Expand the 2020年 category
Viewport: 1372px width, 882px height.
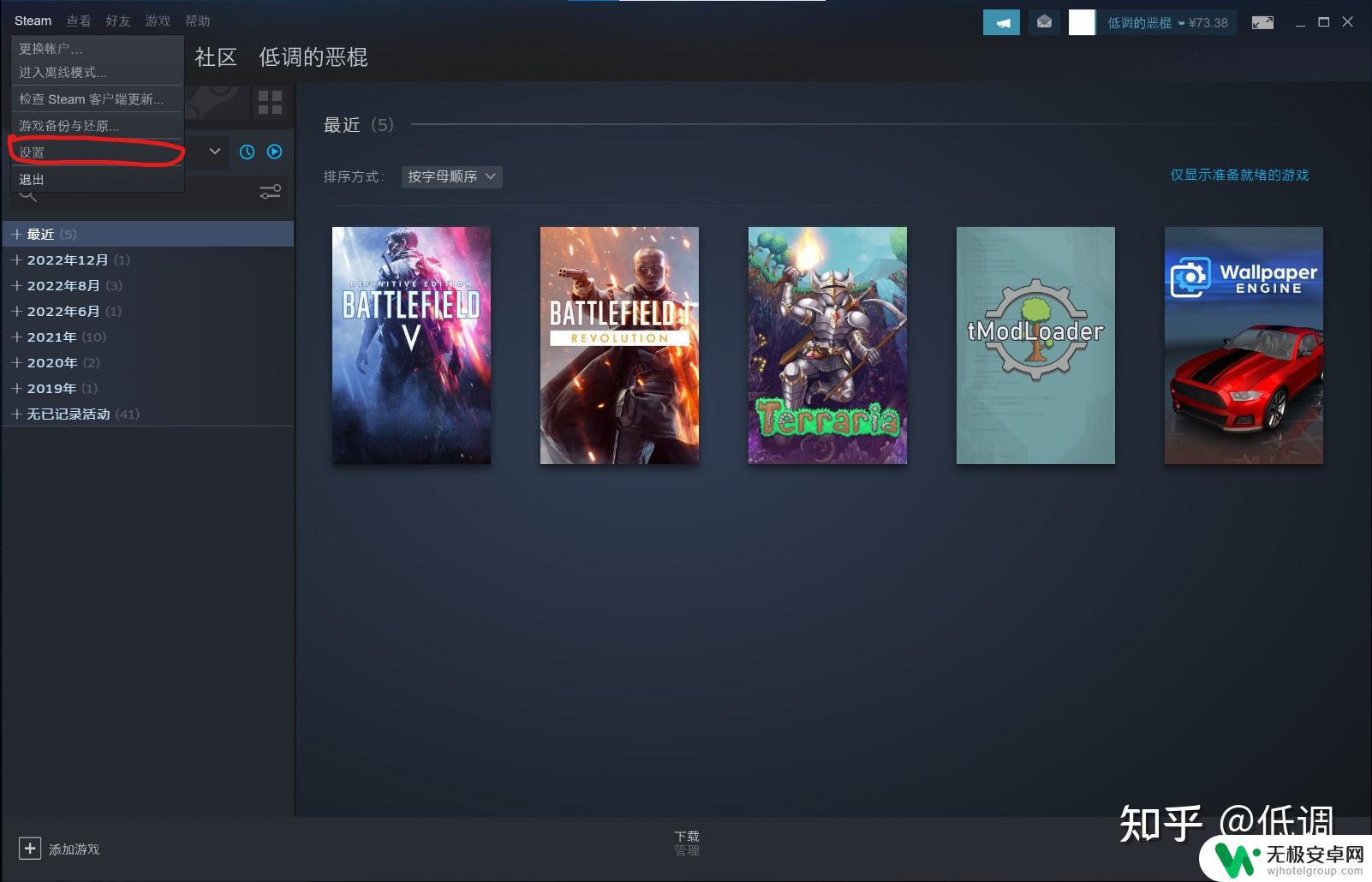(147, 362)
